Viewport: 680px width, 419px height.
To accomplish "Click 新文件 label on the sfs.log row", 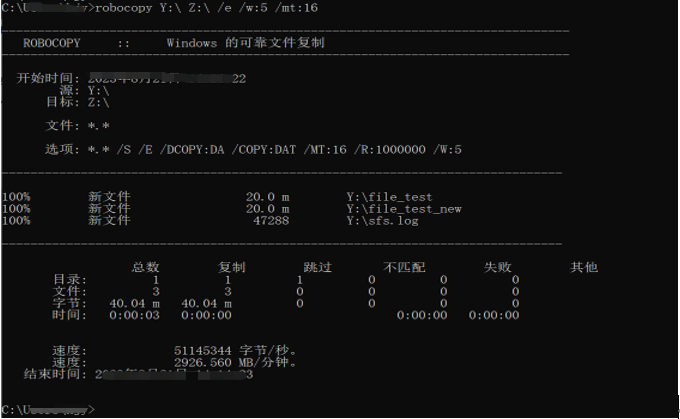I will 109,220.
